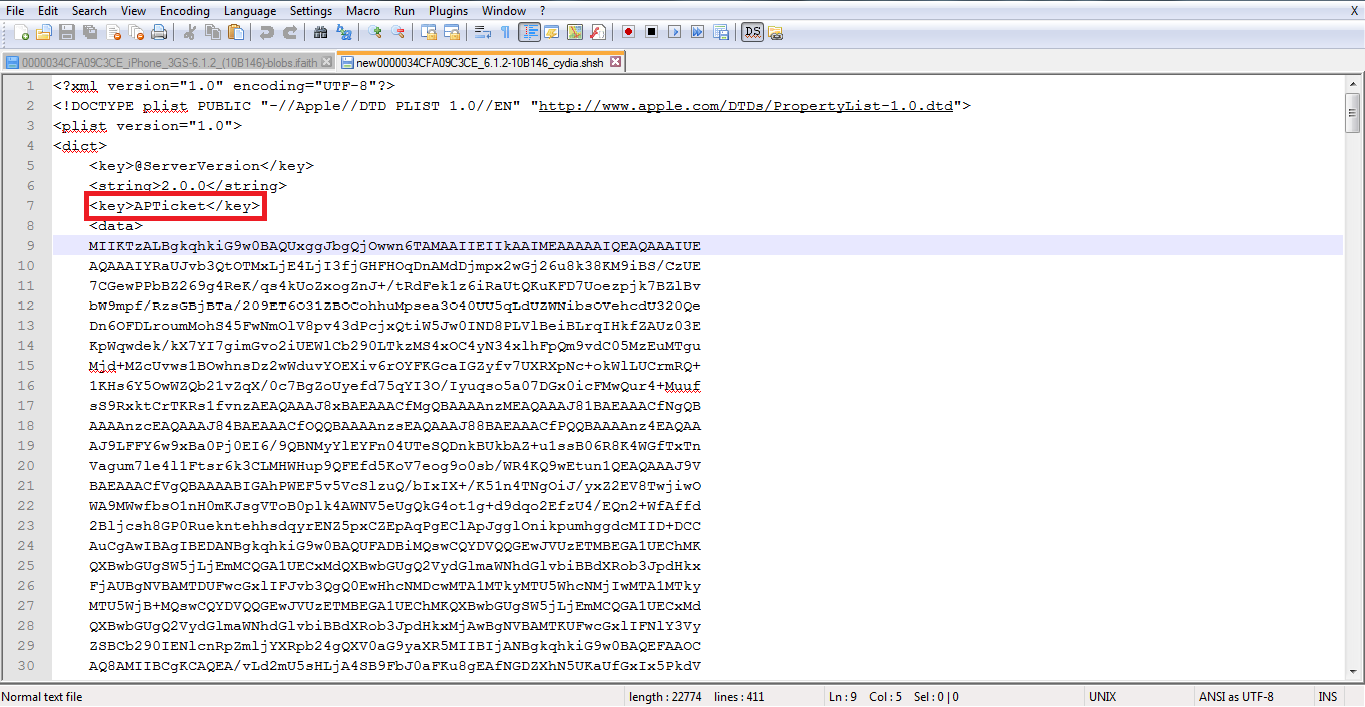The image size is (1365, 707).
Task: Click the opening data tag on line 8
Action: 116,225
